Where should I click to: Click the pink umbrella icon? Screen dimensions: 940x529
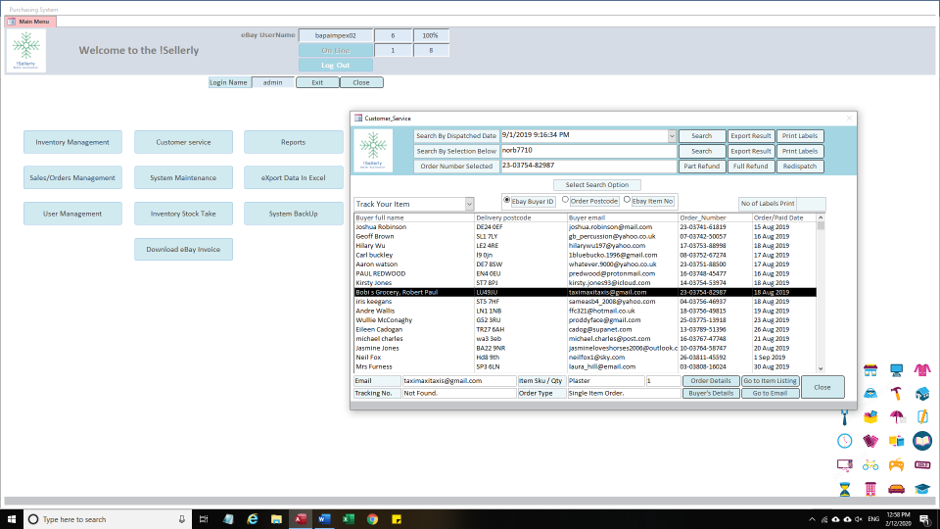896,417
